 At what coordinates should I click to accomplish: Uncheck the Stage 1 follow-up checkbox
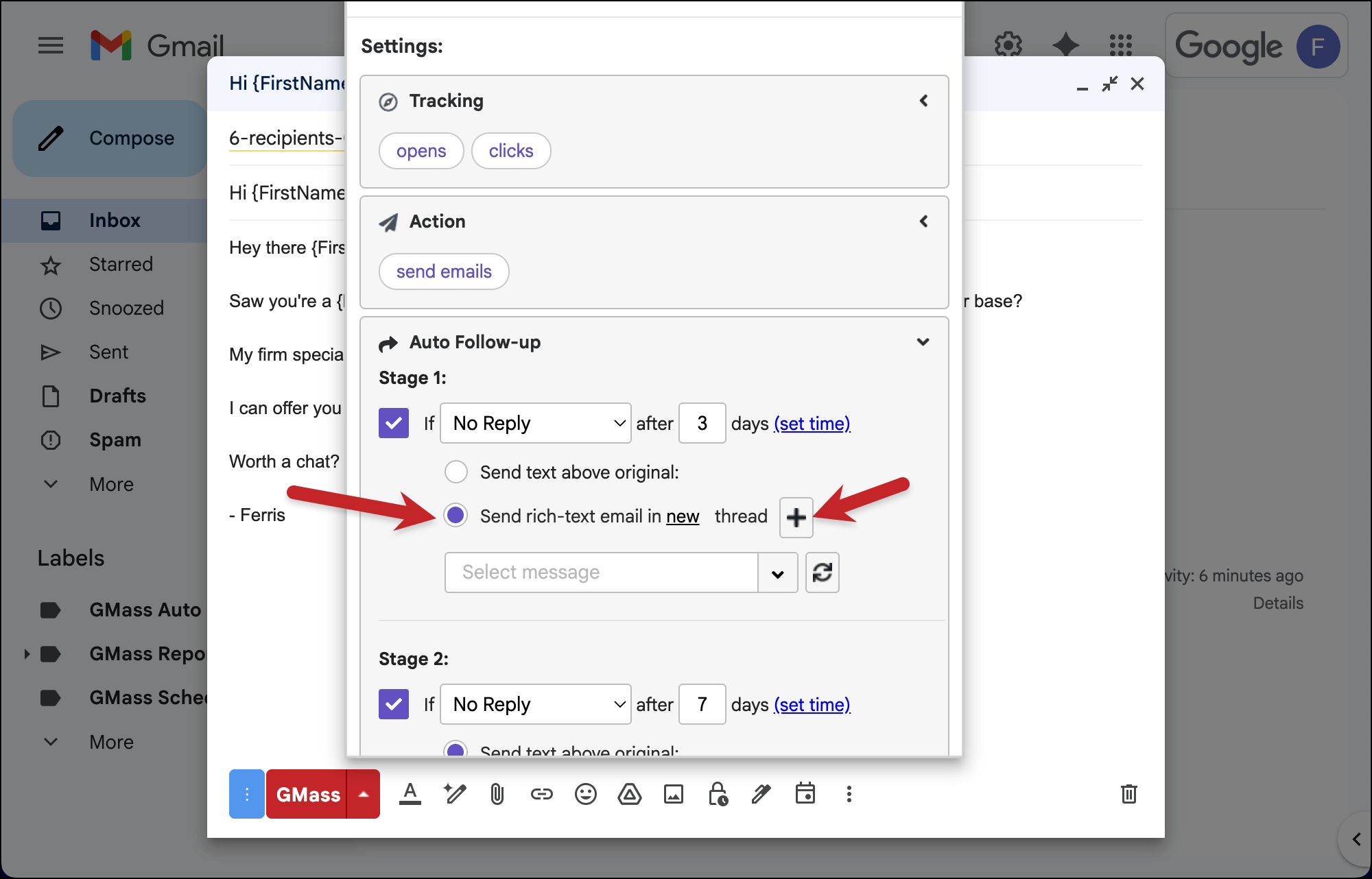click(x=394, y=423)
